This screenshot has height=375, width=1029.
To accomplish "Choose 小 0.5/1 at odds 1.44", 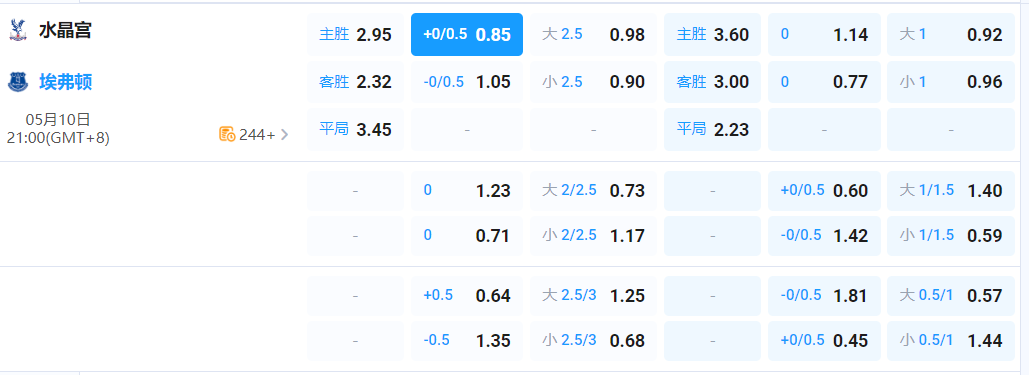I will point(951,341).
